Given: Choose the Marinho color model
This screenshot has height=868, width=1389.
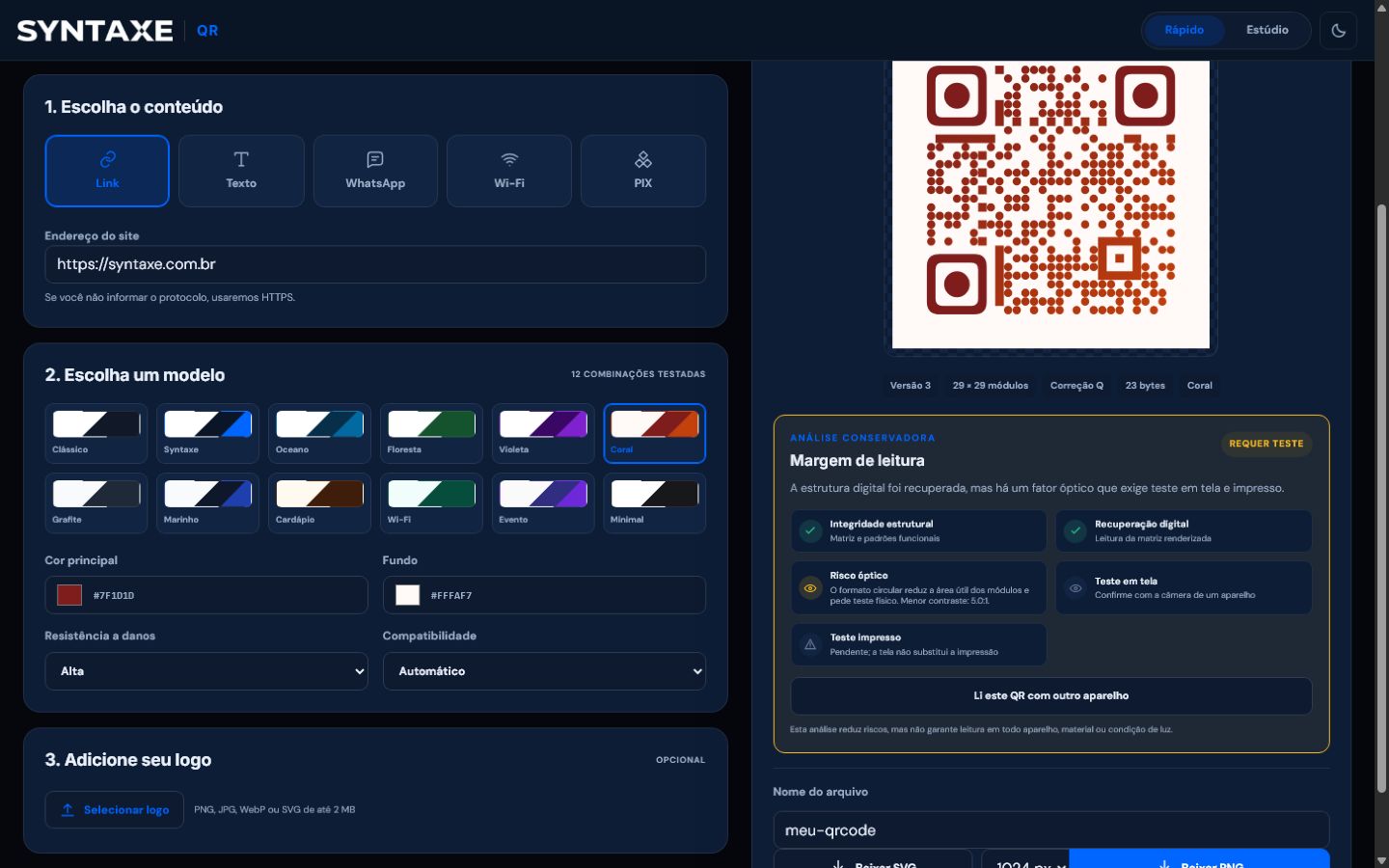Looking at the screenshot, I should click(x=208, y=502).
